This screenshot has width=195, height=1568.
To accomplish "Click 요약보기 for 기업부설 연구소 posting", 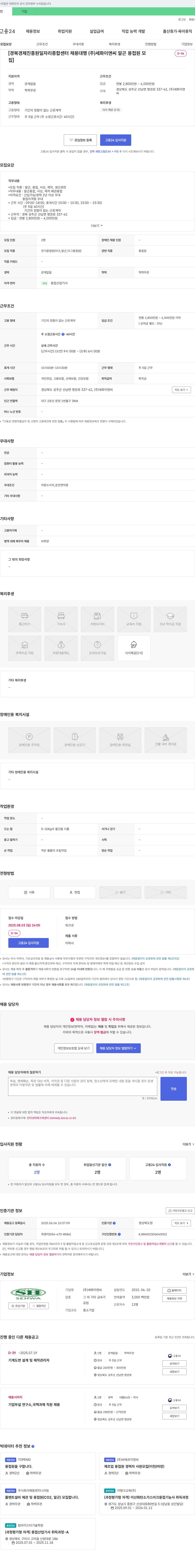I will (x=174, y=1408).
